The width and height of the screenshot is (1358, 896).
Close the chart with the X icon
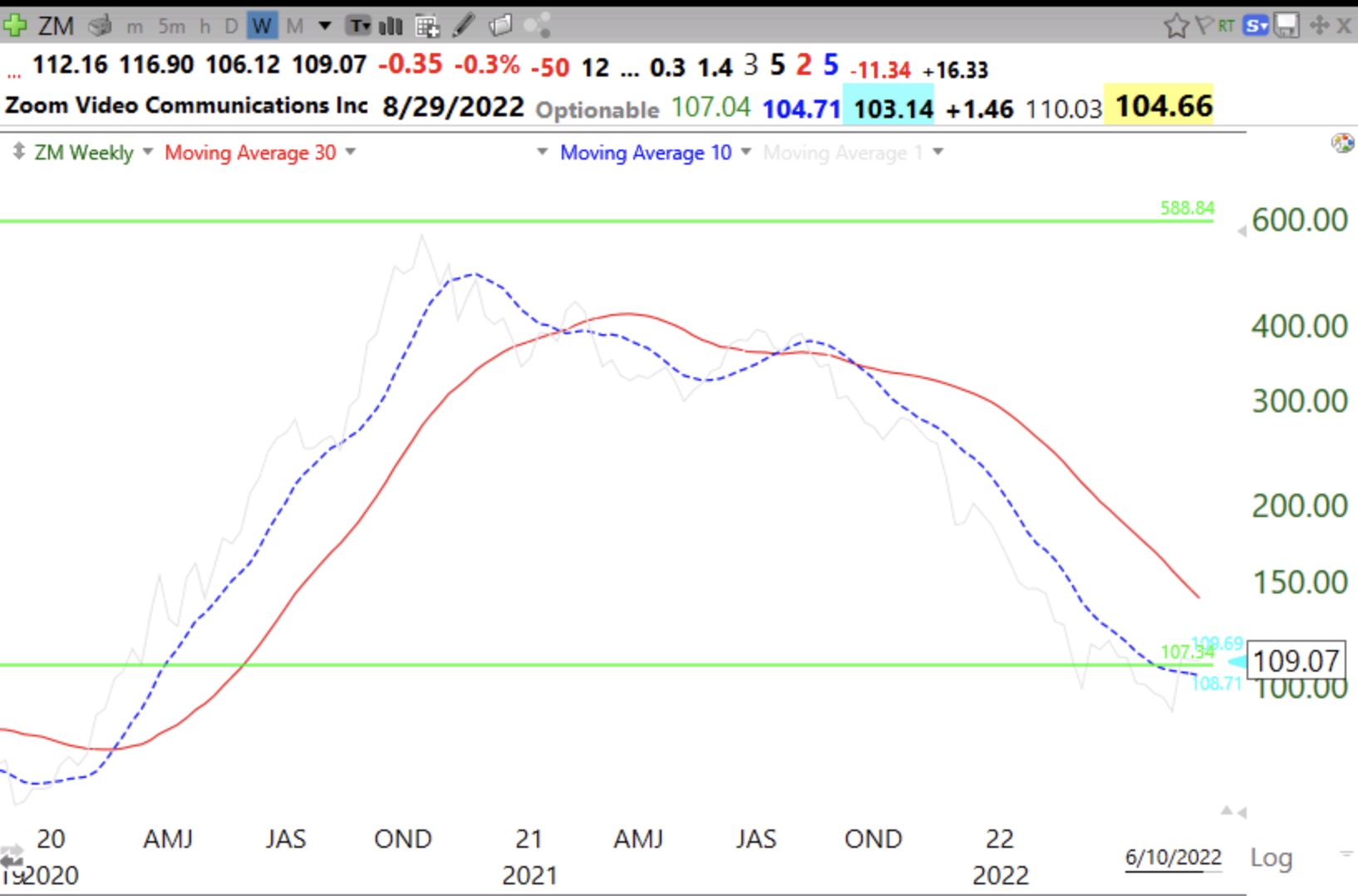click(1344, 26)
